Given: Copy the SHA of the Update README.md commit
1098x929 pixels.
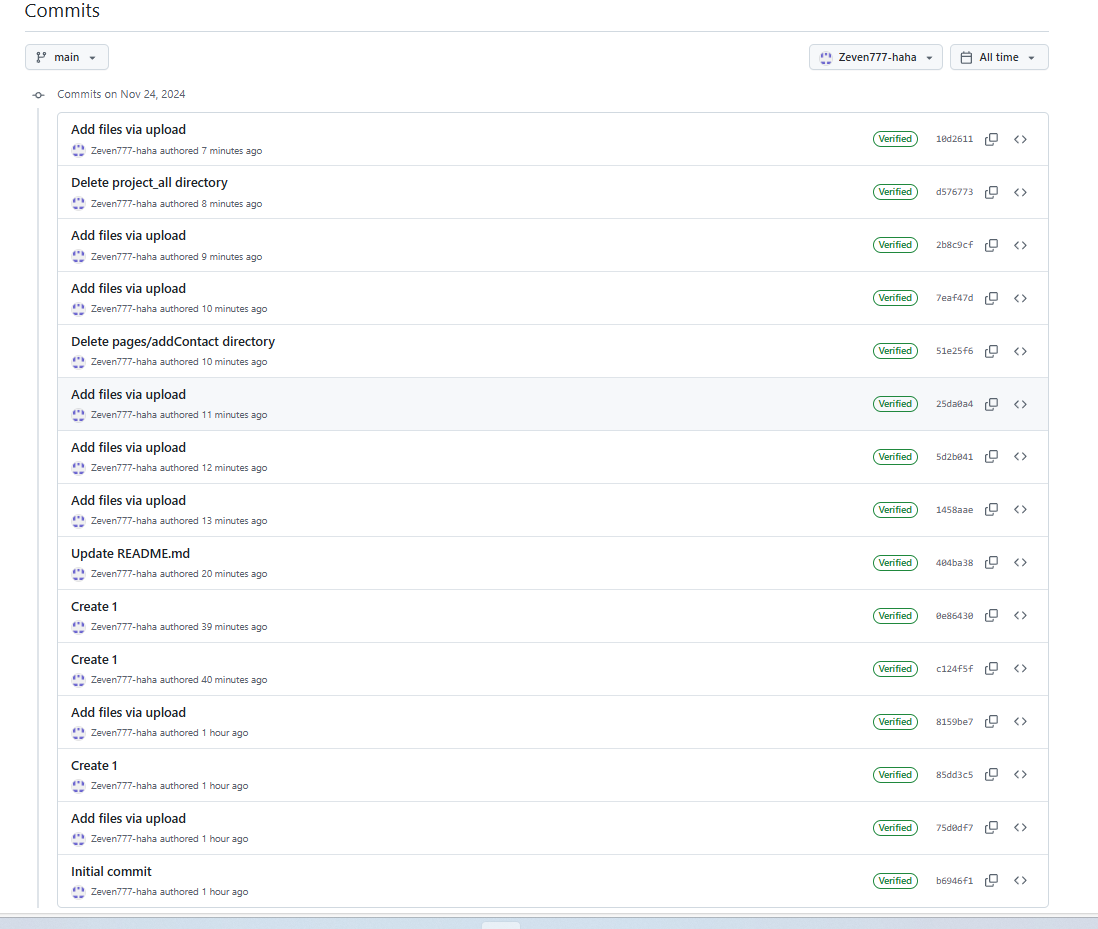Looking at the screenshot, I should [x=991, y=562].
